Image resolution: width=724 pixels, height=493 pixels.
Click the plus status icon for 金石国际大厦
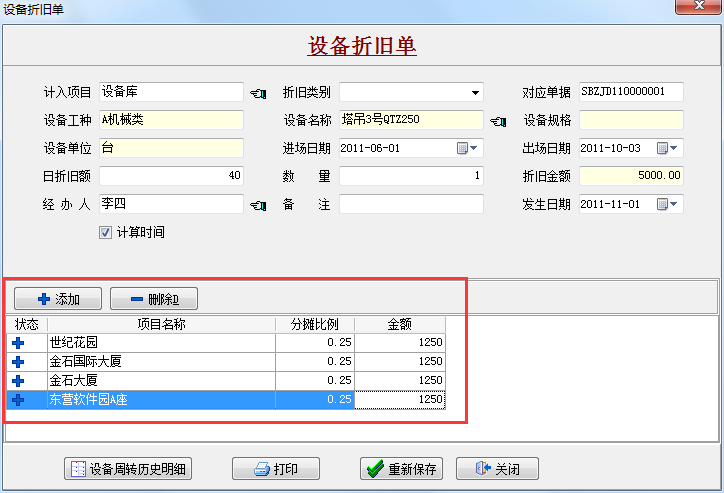coord(18,361)
